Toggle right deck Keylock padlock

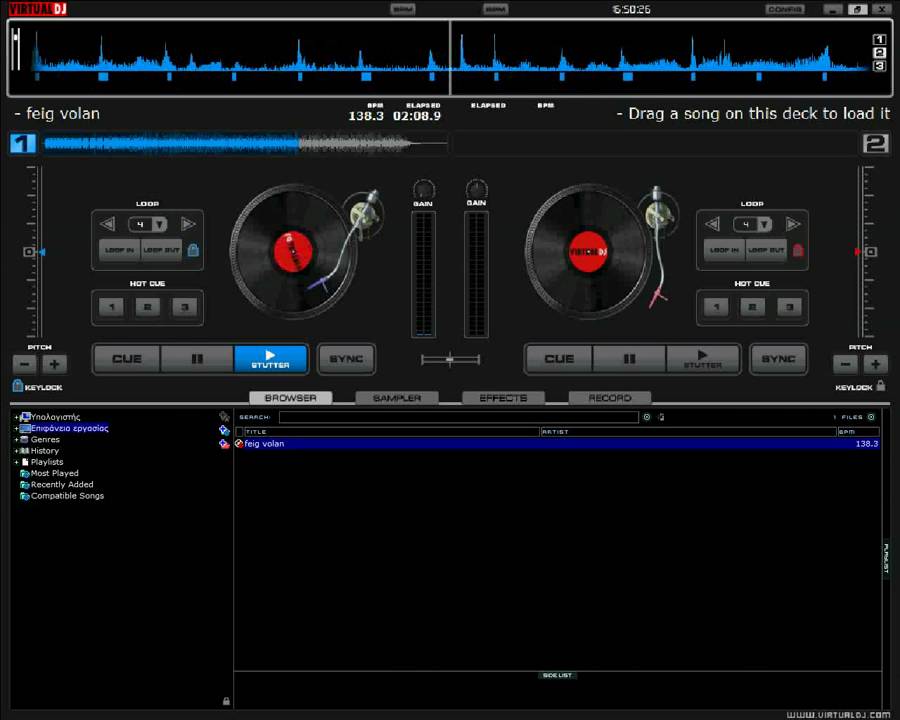(x=881, y=385)
